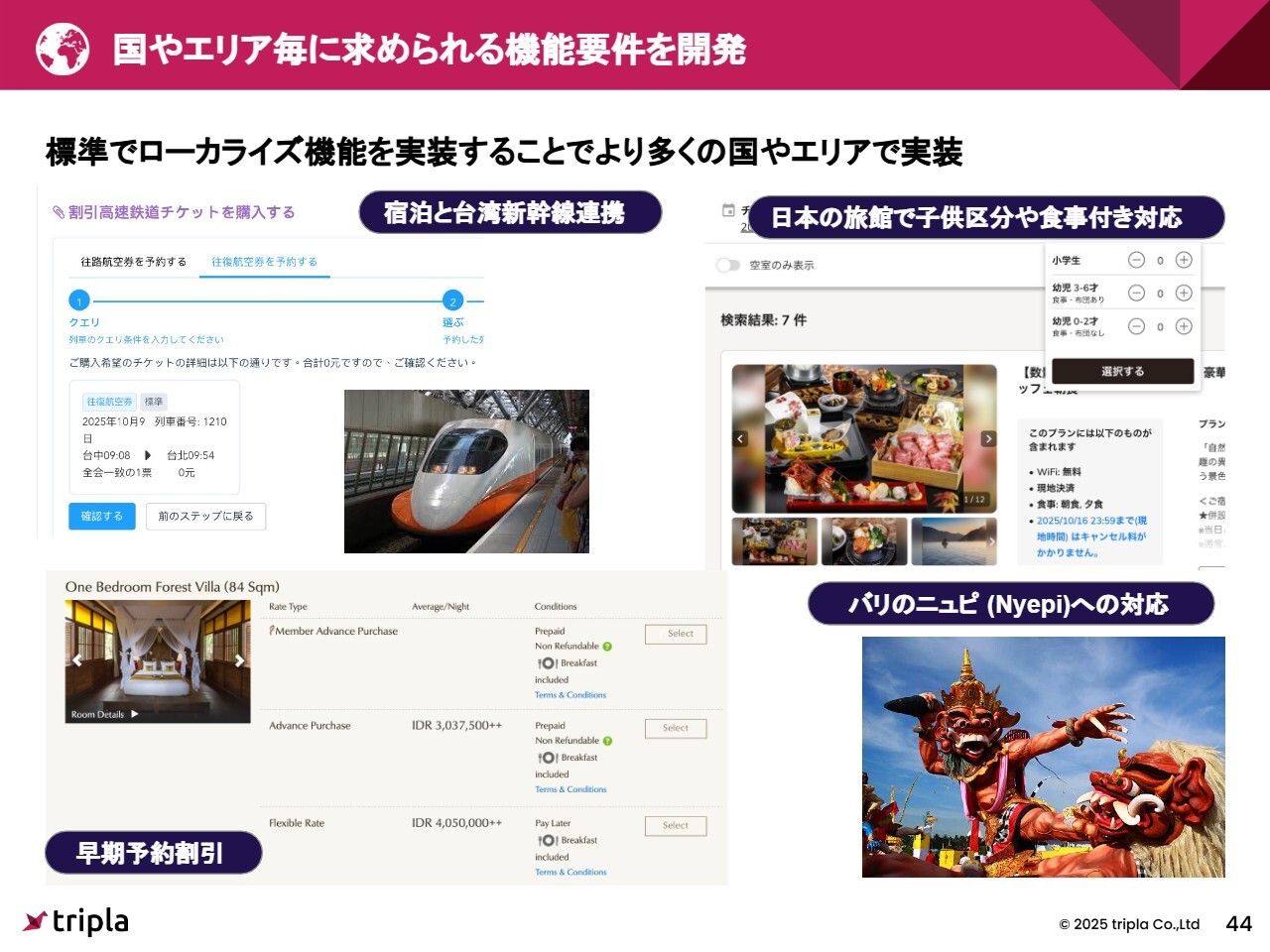Switch to the 往路航空券を予約する tab

133,262
